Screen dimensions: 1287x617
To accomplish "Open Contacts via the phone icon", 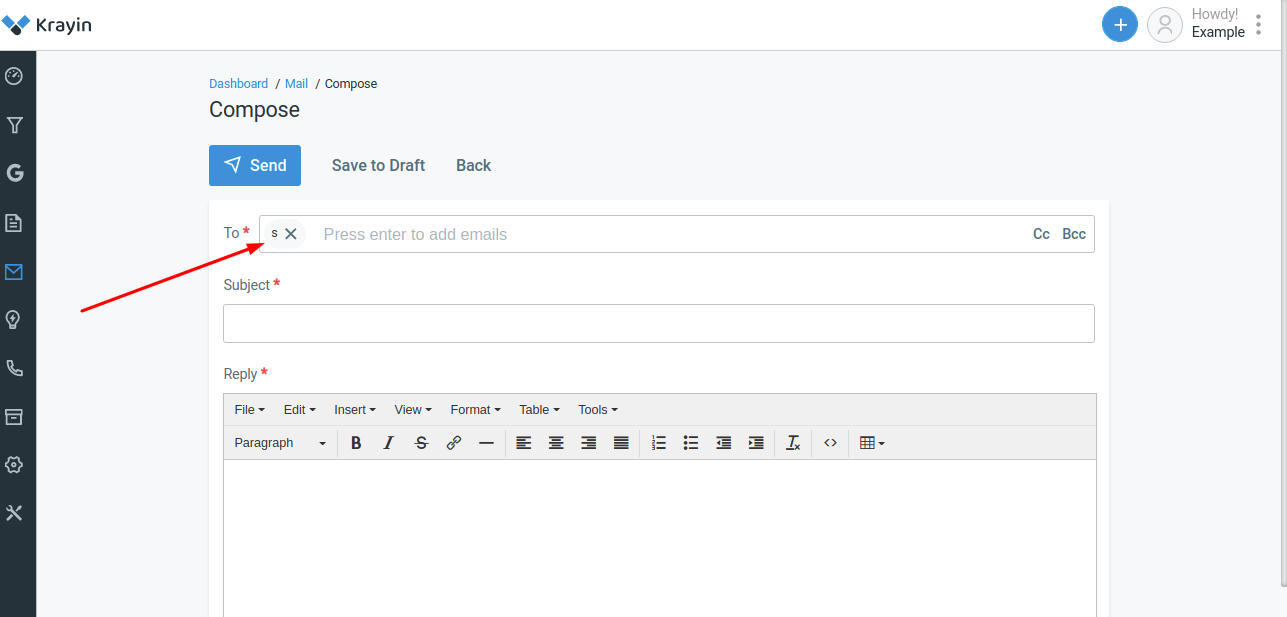I will [16, 368].
